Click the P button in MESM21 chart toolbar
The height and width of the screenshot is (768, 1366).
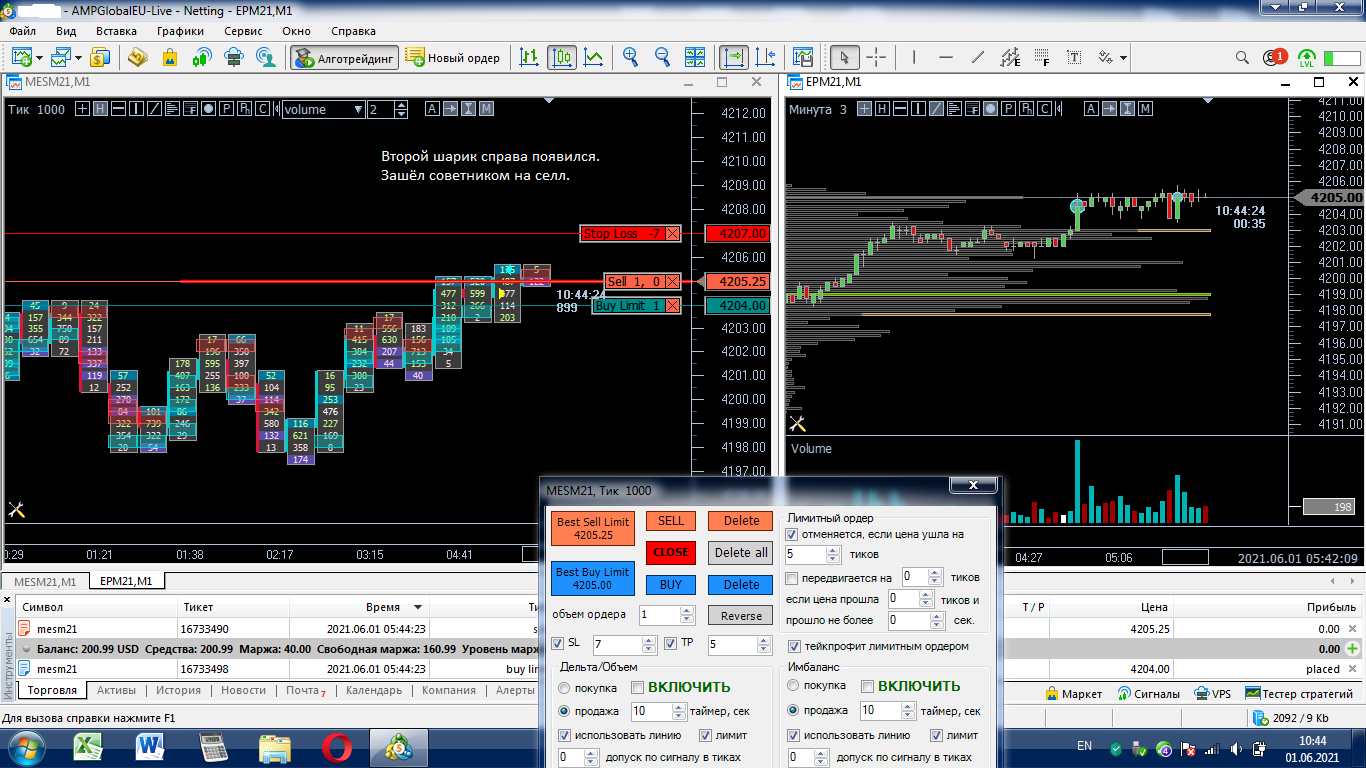[227, 109]
